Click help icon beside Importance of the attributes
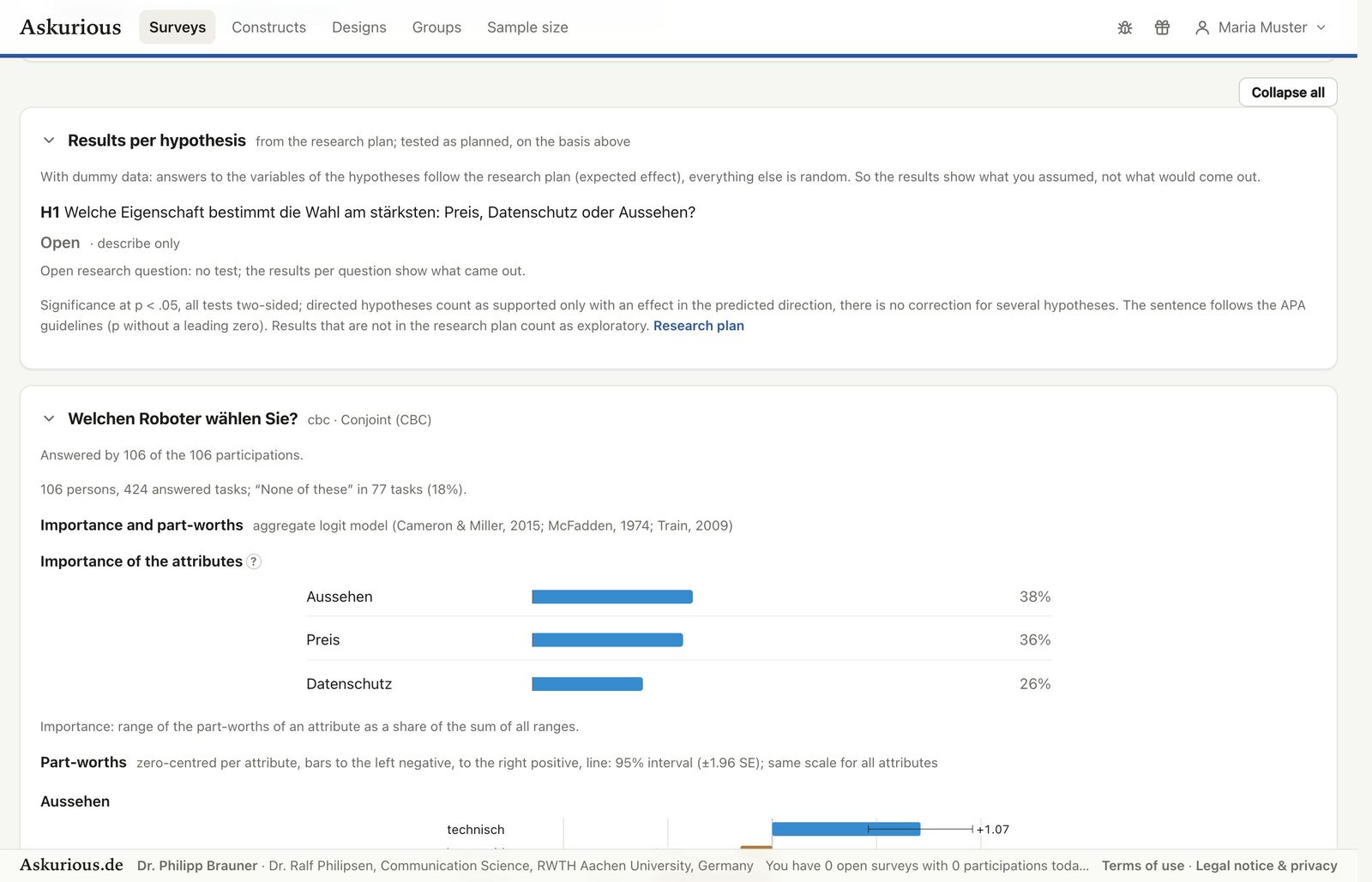Screen dimensions: 1372x882 [x=254, y=561]
